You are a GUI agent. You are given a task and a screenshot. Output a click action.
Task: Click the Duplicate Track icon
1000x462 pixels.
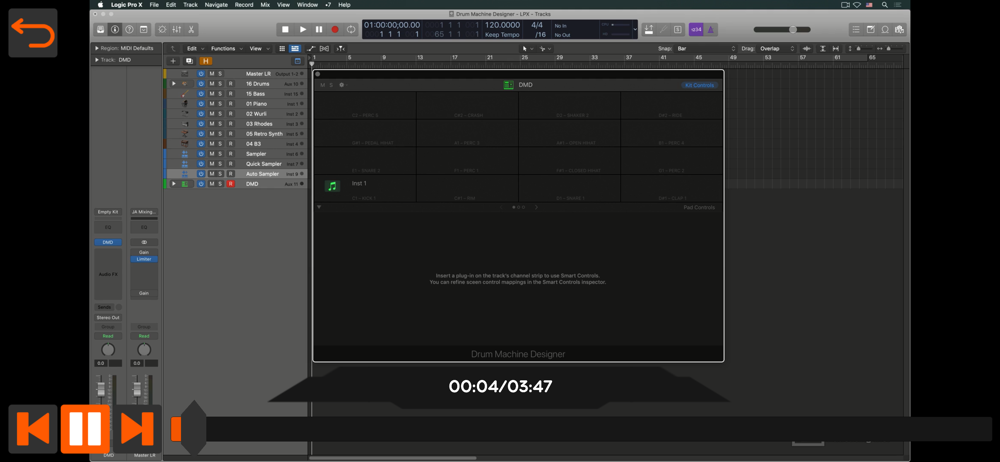click(x=189, y=61)
